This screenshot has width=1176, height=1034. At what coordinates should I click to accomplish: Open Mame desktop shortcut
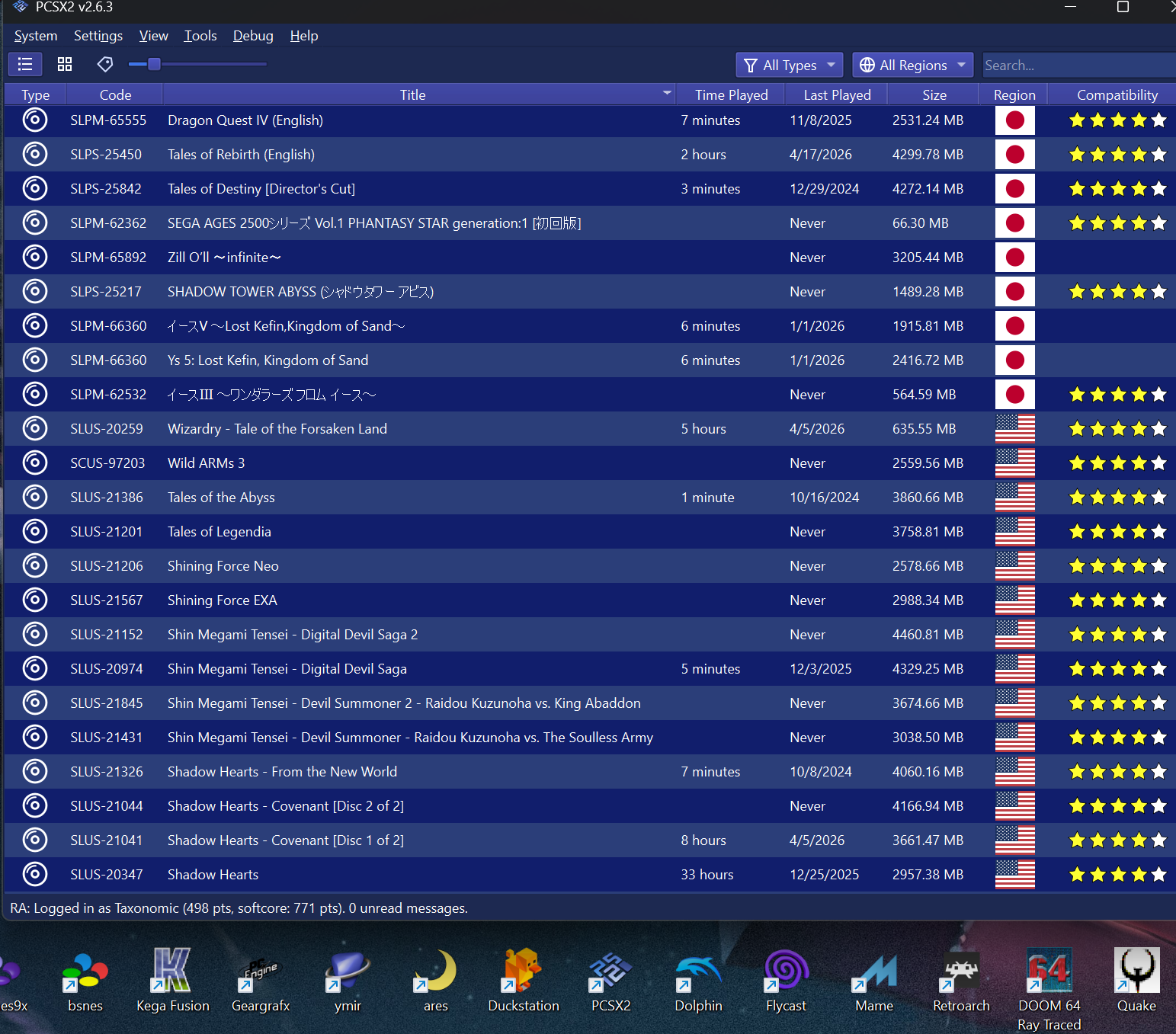(x=874, y=982)
